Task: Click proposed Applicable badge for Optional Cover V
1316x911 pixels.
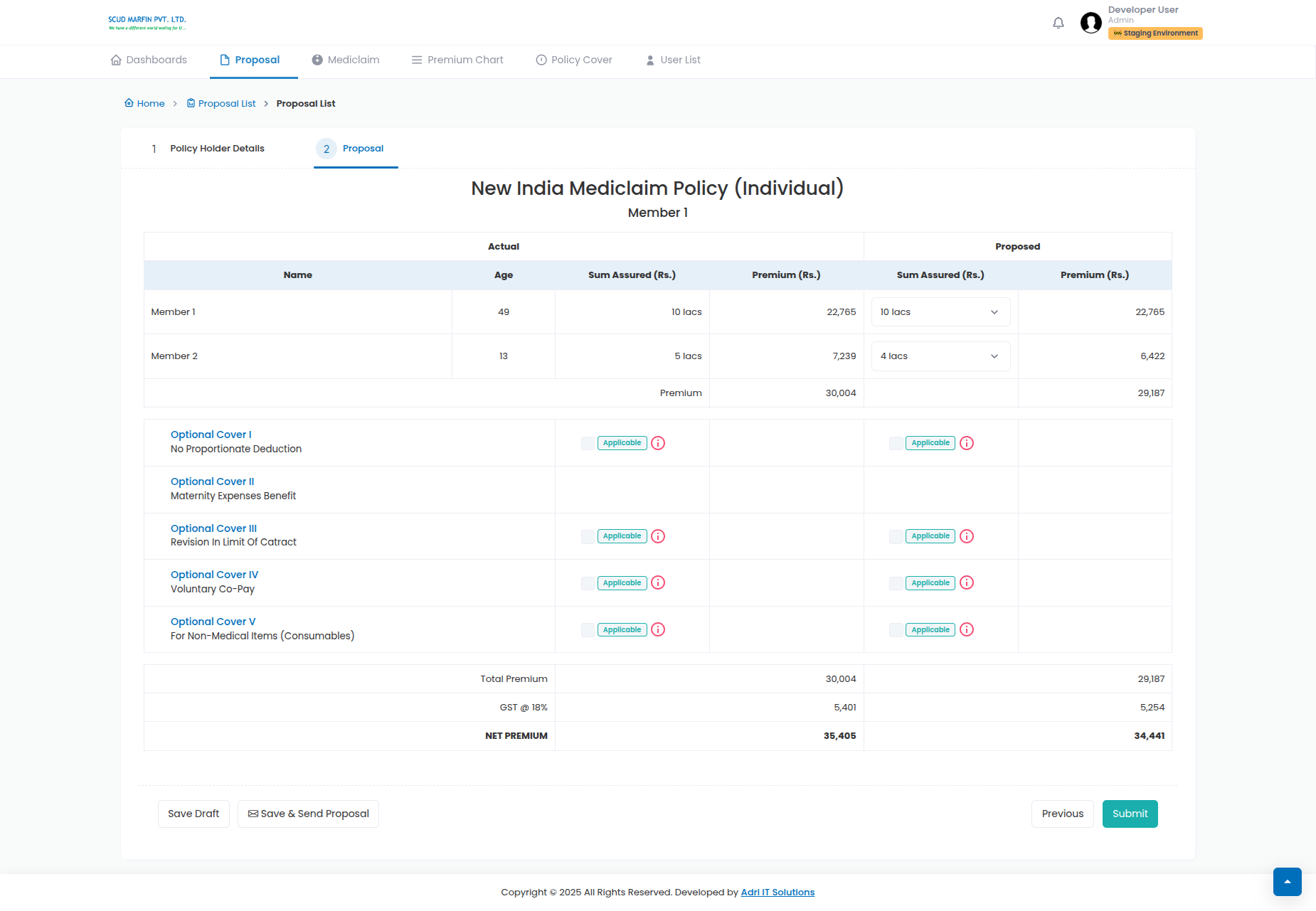Action: tap(930, 630)
